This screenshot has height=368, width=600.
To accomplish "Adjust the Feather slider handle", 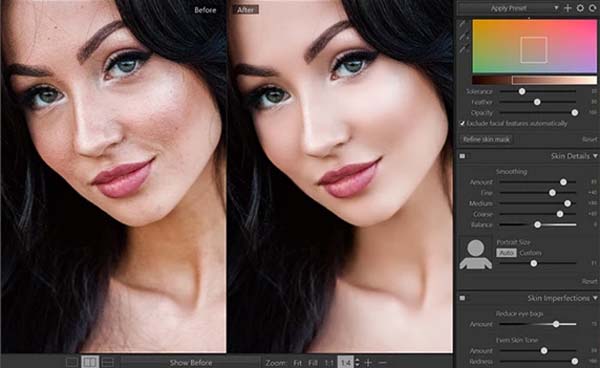I will (x=537, y=102).
